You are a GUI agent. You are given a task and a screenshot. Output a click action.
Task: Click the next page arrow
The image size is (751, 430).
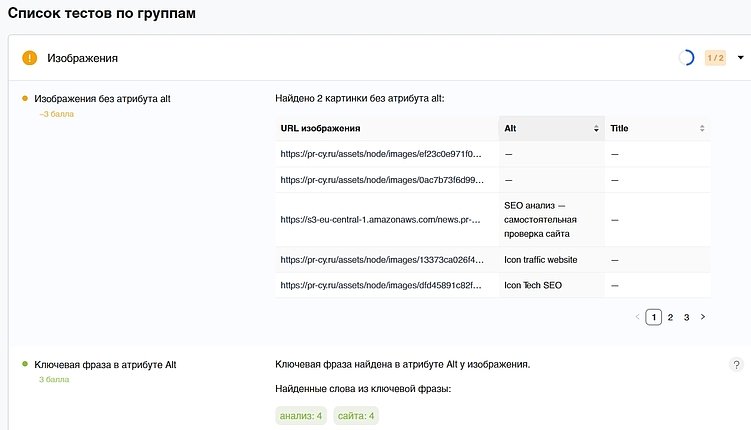(703, 317)
